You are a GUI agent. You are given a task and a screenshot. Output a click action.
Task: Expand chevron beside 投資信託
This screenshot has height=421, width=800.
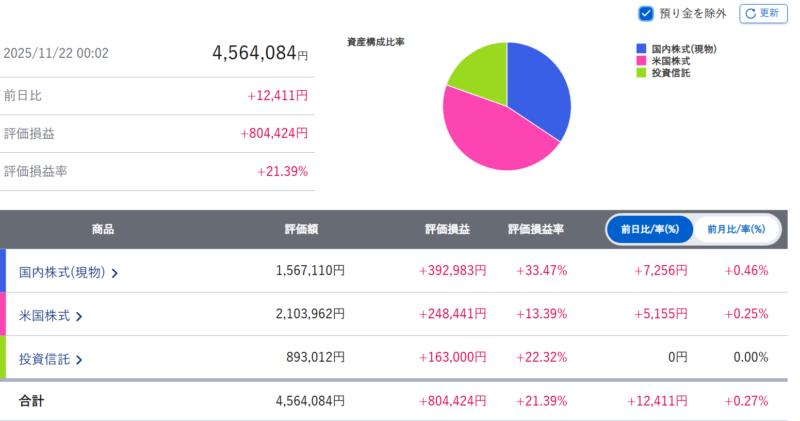coord(79,361)
